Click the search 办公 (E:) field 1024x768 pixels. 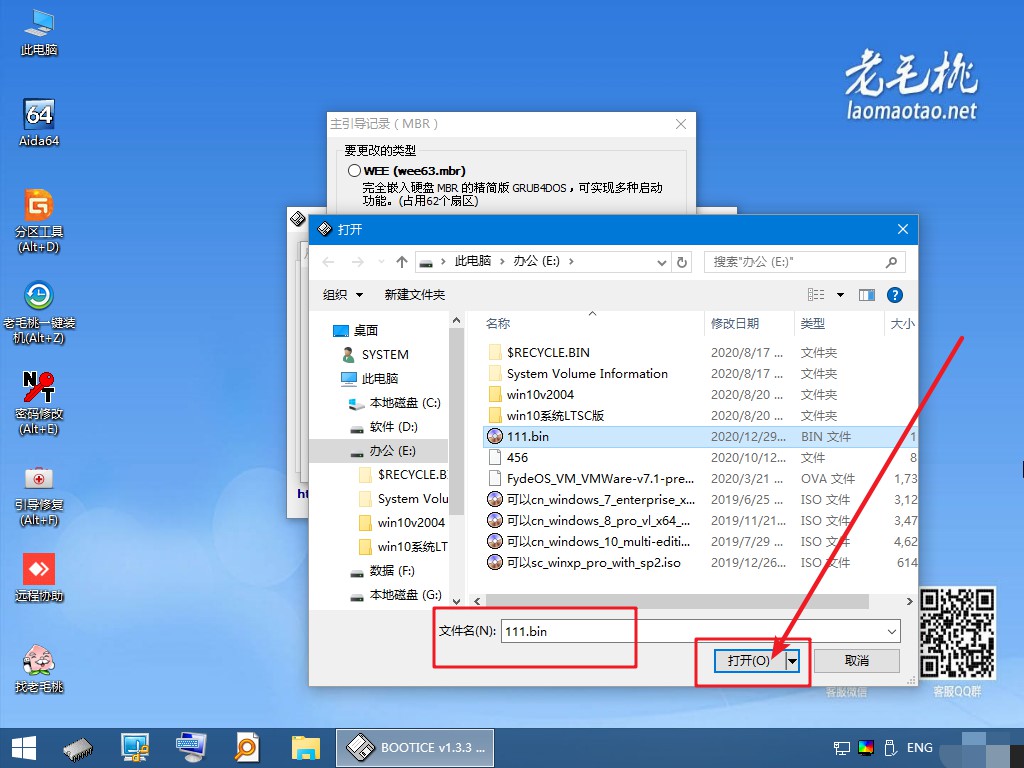click(x=805, y=262)
